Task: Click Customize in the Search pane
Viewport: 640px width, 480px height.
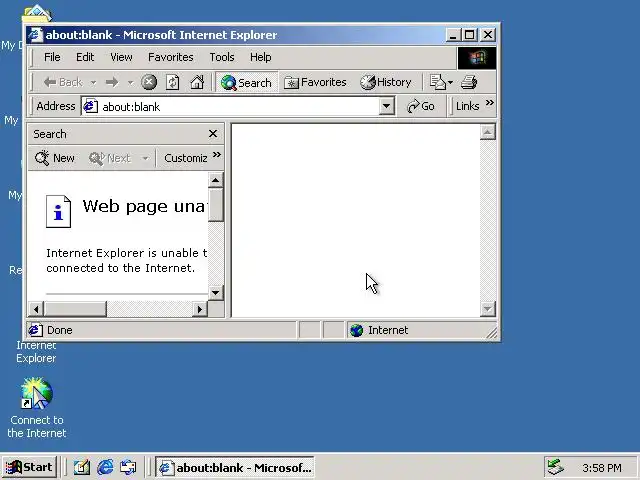Action: [186, 158]
